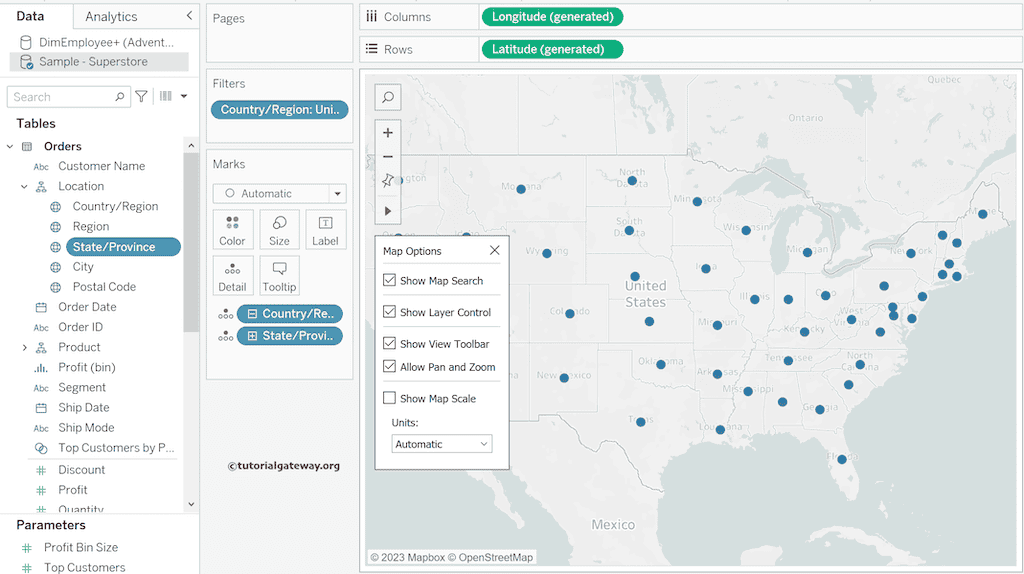
Task: Disable Allow Pan and Zoom
Action: pos(389,367)
